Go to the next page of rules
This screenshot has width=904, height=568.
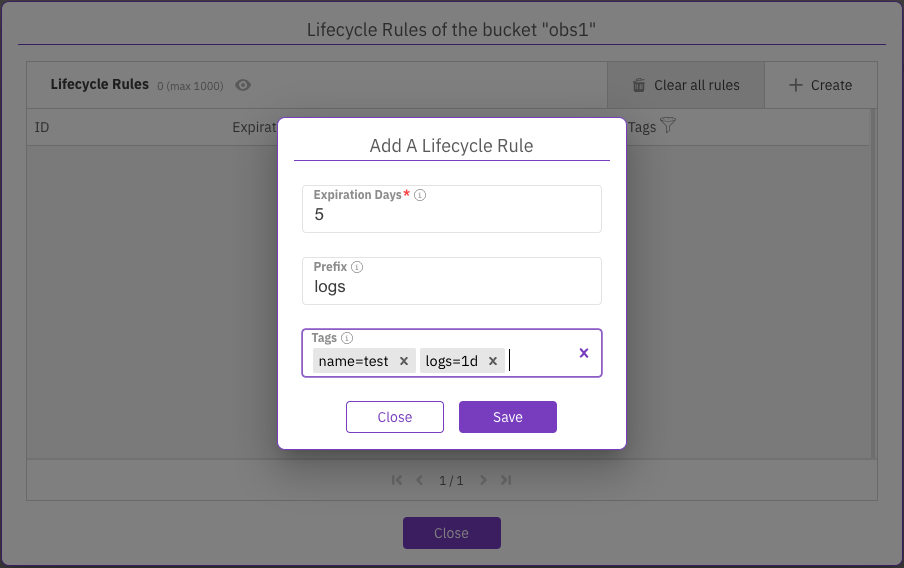(x=483, y=480)
